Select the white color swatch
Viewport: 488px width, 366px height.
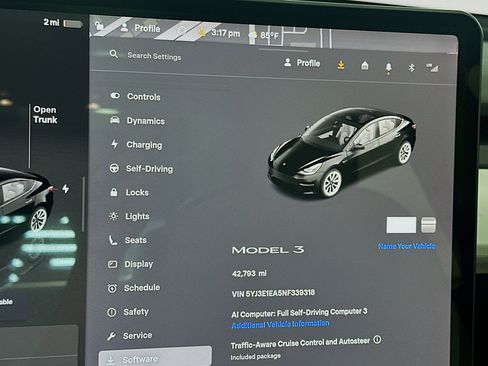tap(401, 225)
